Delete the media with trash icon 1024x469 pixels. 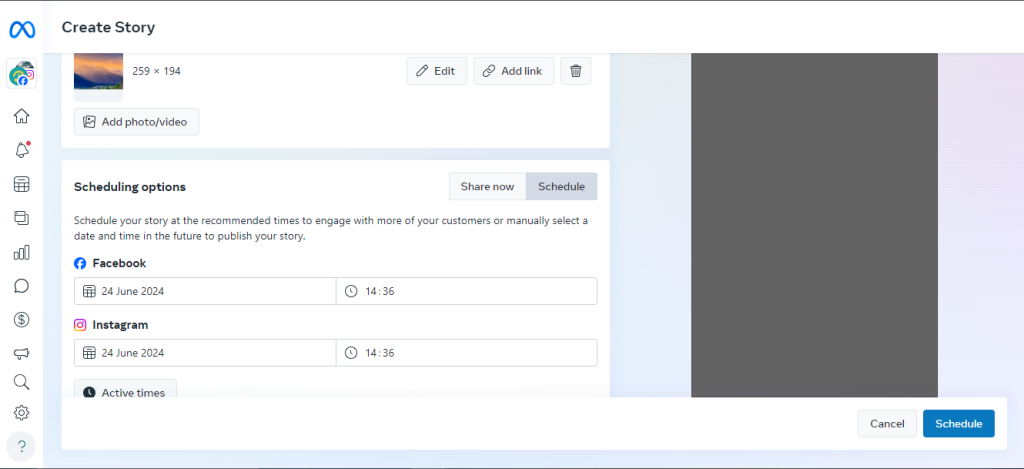pyautogui.click(x=575, y=71)
